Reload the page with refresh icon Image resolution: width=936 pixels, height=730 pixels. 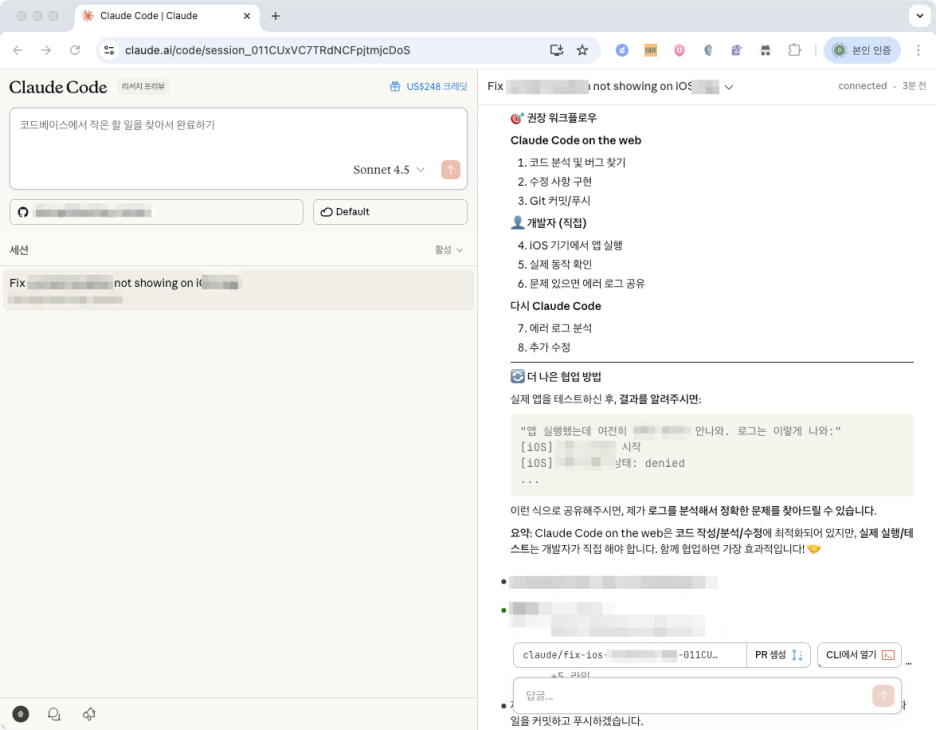tap(75, 50)
